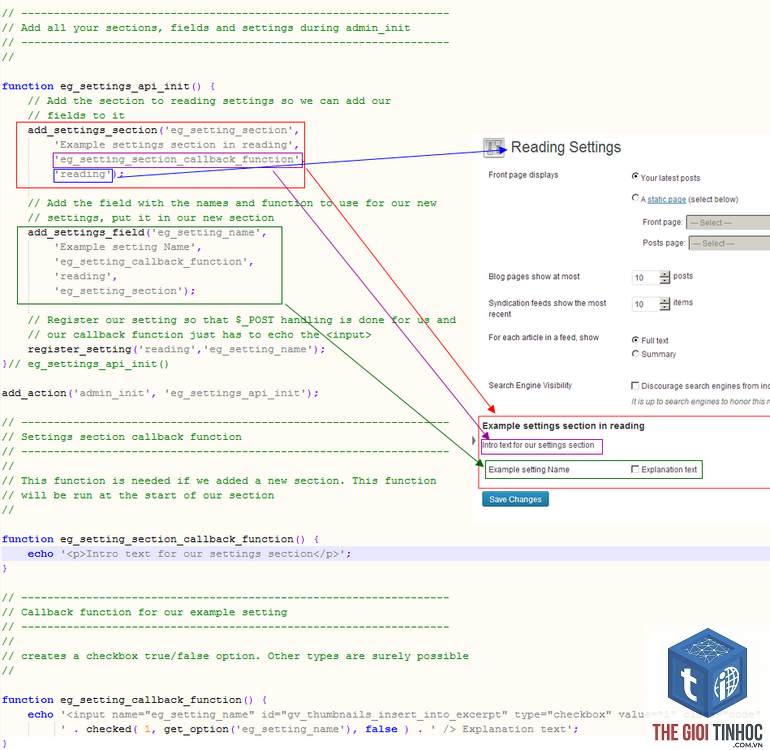Click the Reading Settings page icon
The width and height of the screenshot is (770, 750).
point(494,148)
